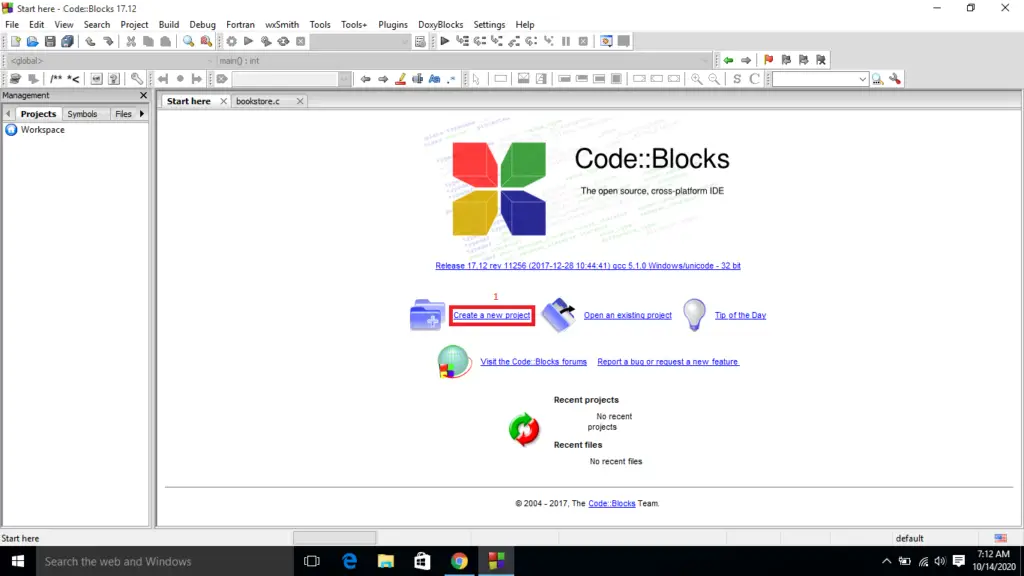Follow the Create a new project link
Viewport: 1024px width, 576px height.
pyautogui.click(x=491, y=314)
